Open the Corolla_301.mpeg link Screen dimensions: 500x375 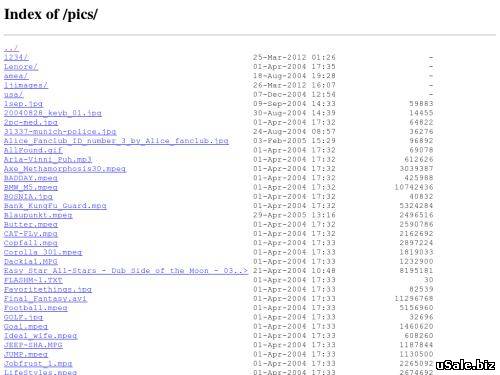(x=43, y=253)
